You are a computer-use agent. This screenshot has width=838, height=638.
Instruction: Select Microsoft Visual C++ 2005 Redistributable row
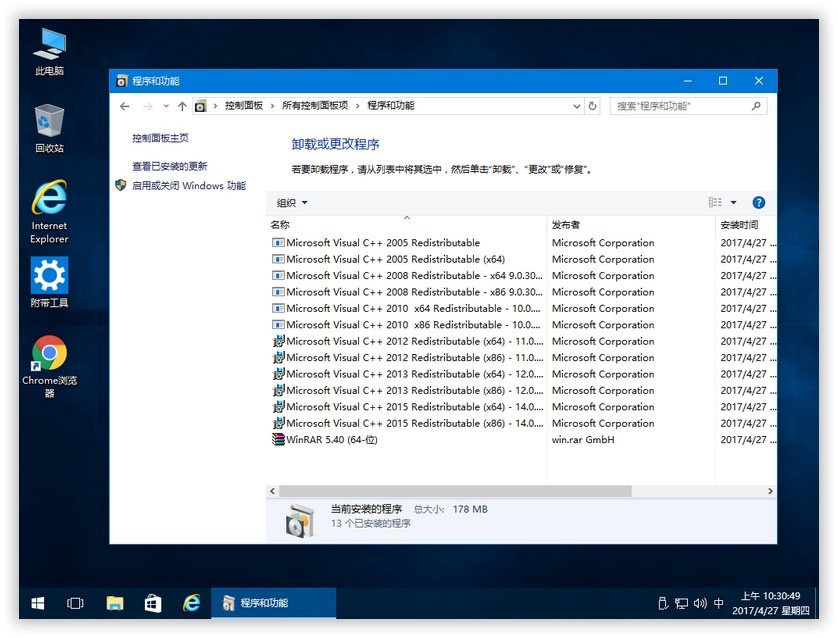coord(522,243)
